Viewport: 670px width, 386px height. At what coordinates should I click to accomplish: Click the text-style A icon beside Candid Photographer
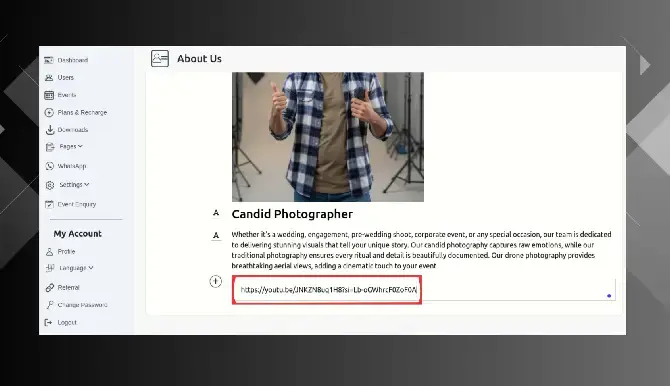216,213
